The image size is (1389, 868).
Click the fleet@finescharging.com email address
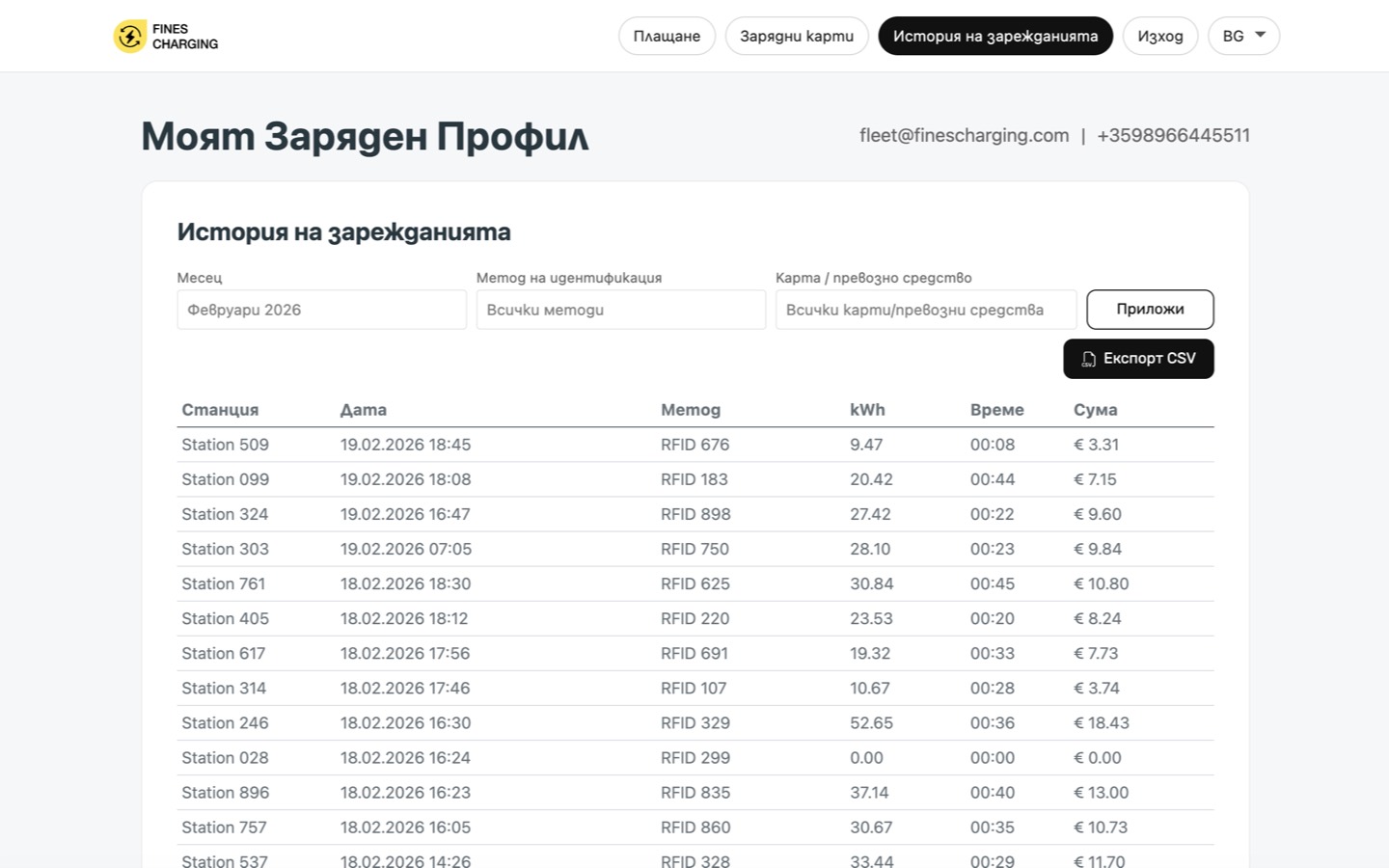click(964, 135)
